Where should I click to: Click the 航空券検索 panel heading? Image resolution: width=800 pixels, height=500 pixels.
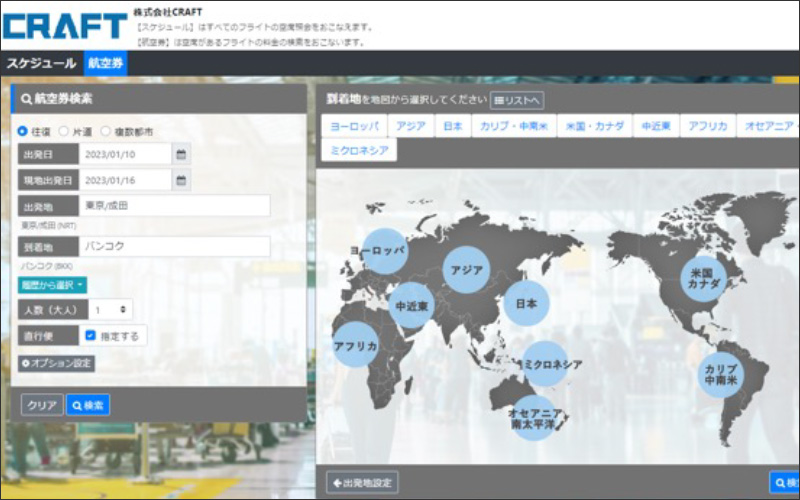57,98
